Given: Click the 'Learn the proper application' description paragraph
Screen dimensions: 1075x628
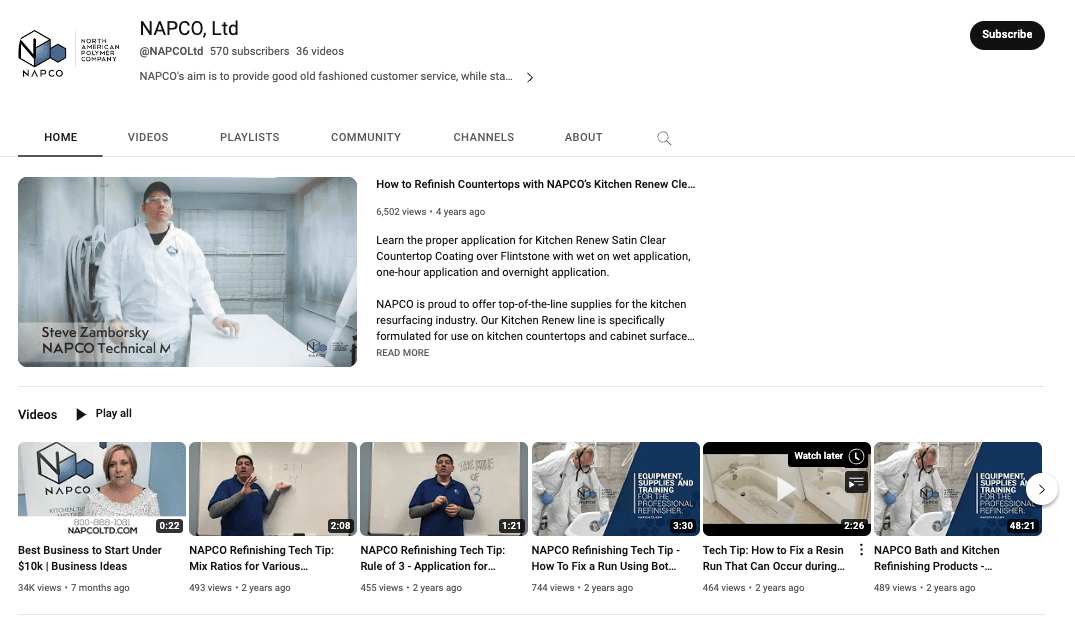Looking at the screenshot, I should (x=533, y=256).
